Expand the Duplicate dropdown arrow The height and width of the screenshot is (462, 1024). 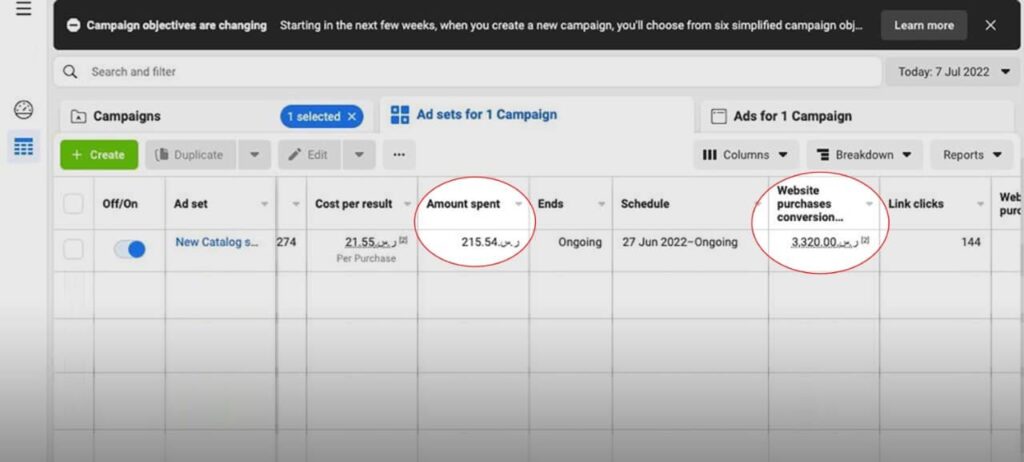tap(254, 155)
